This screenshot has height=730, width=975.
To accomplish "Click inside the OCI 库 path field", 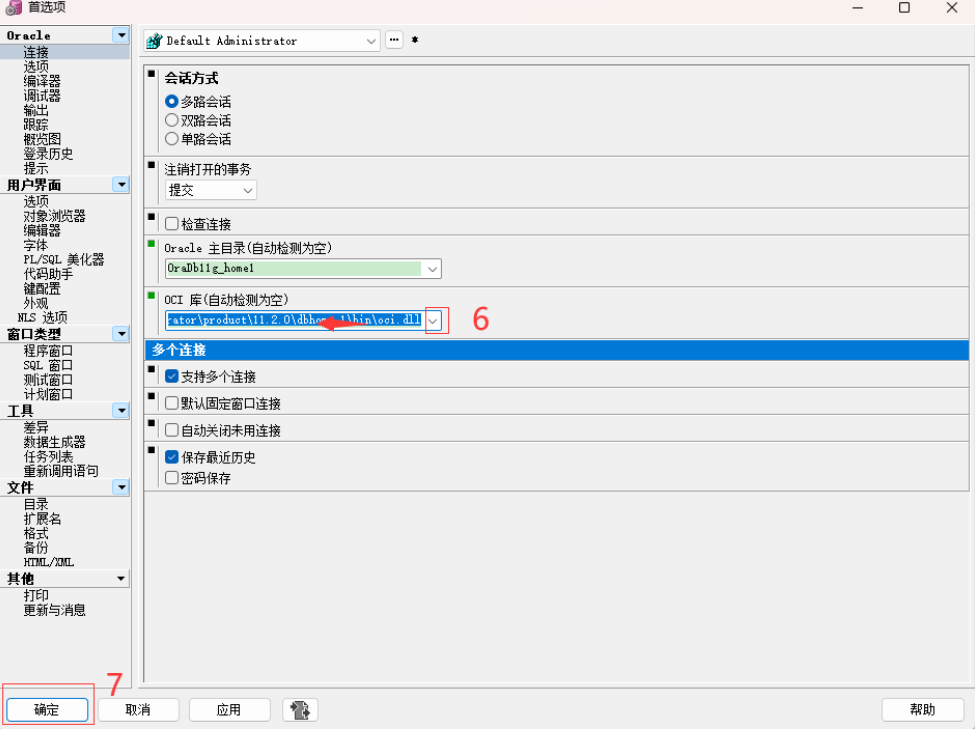I will [294, 321].
